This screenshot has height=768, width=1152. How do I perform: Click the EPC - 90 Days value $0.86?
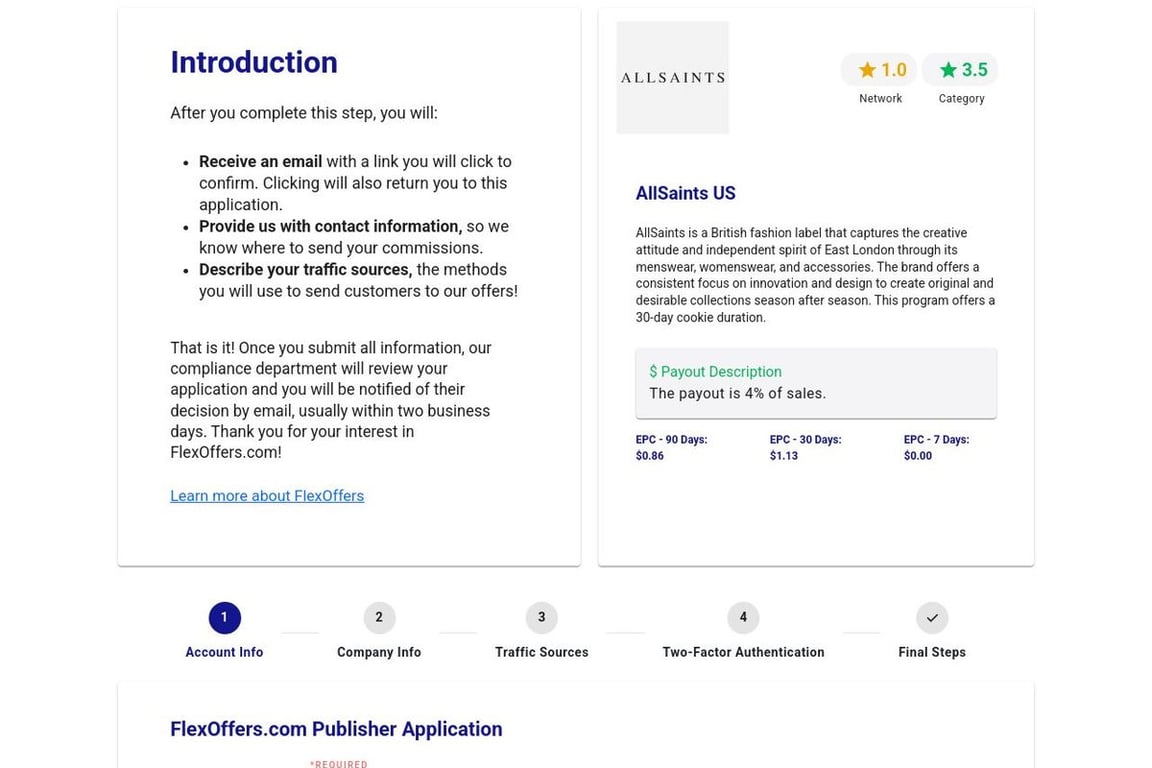click(x=649, y=456)
